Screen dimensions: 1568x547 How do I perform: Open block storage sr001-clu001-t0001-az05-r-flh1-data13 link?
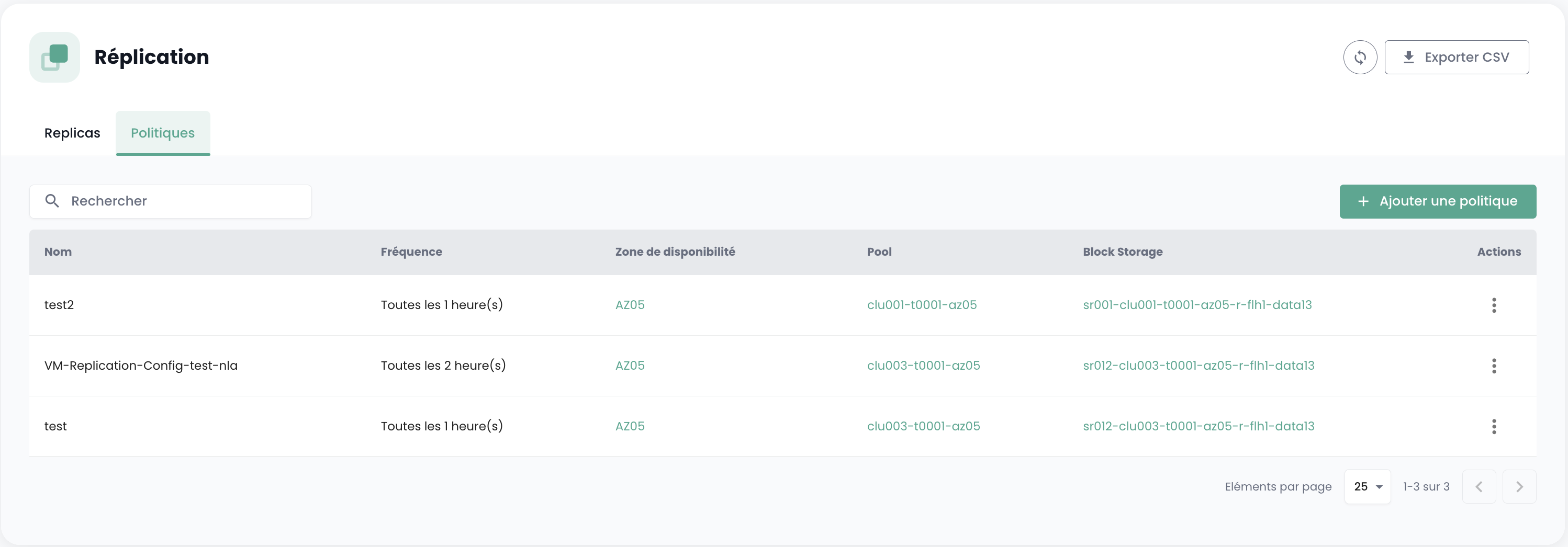(x=1197, y=305)
